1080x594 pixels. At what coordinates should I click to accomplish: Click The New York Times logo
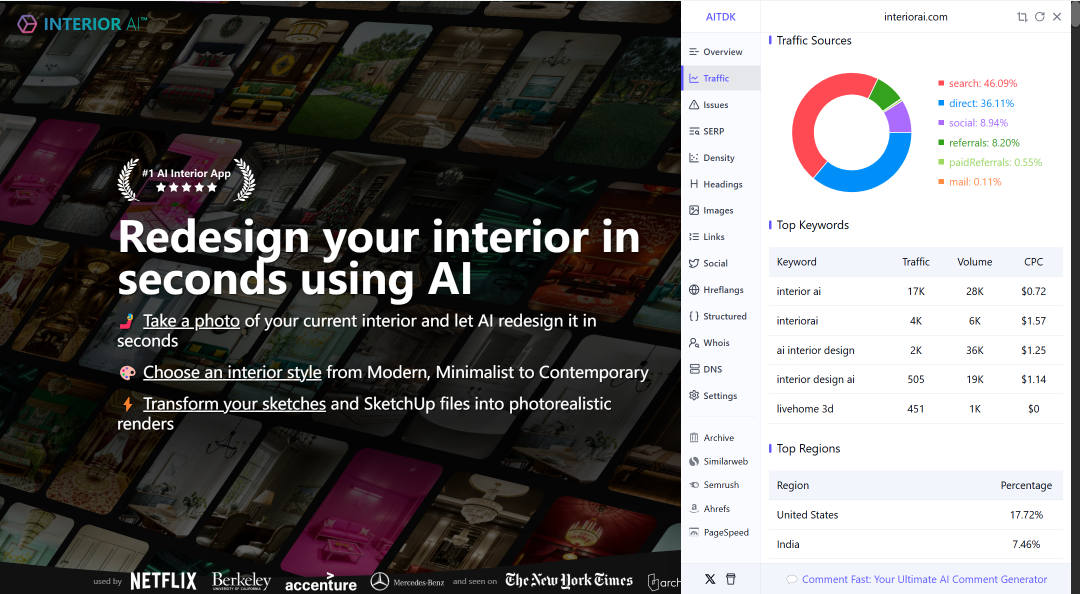click(569, 580)
